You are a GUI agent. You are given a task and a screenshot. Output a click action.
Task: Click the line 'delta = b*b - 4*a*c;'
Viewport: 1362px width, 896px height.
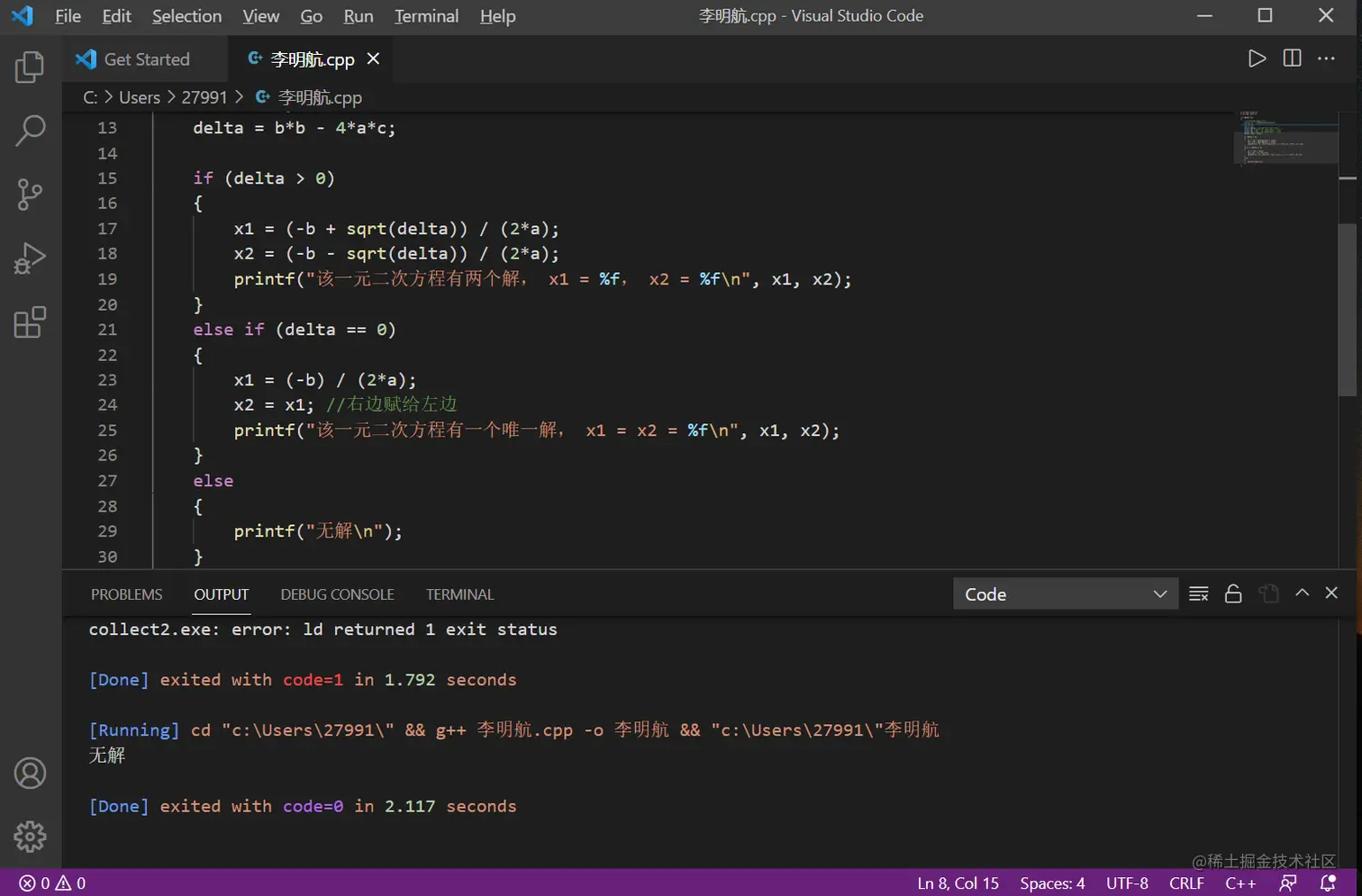pos(294,128)
